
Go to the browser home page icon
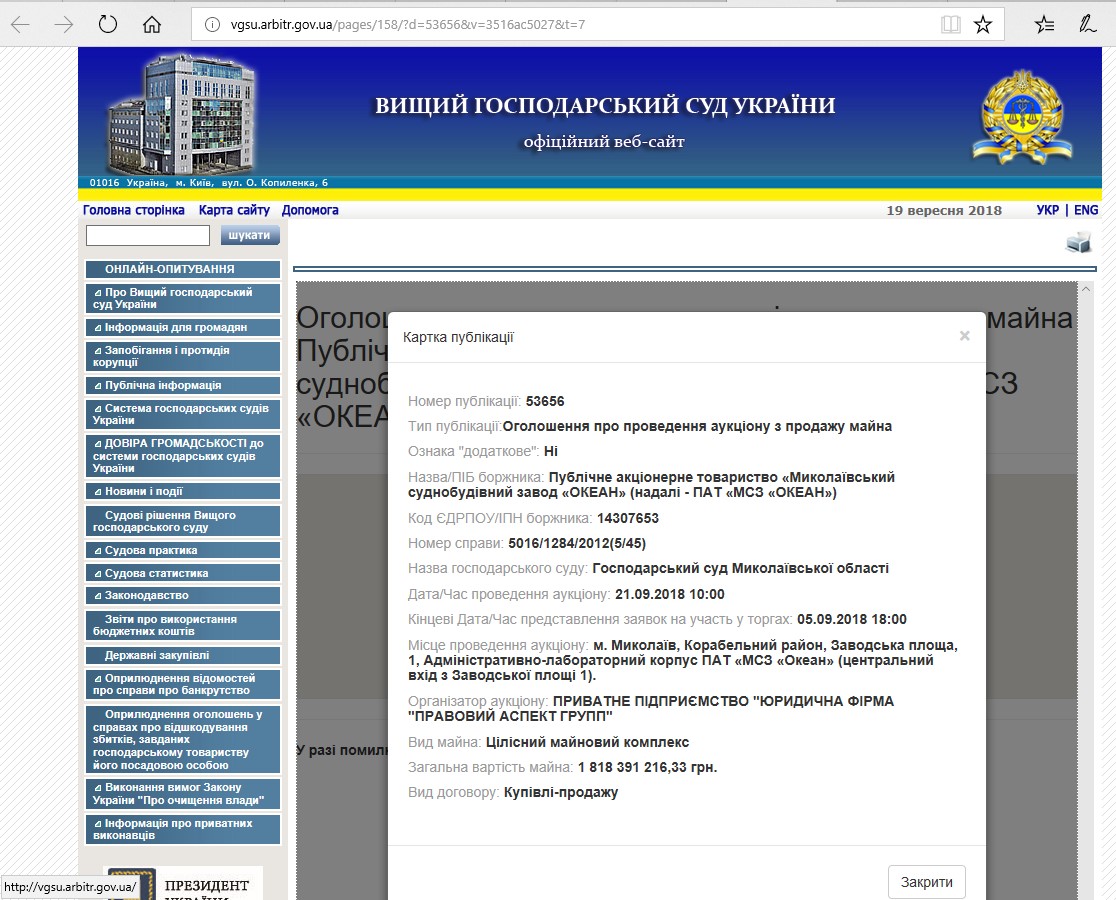[x=152, y=25]
